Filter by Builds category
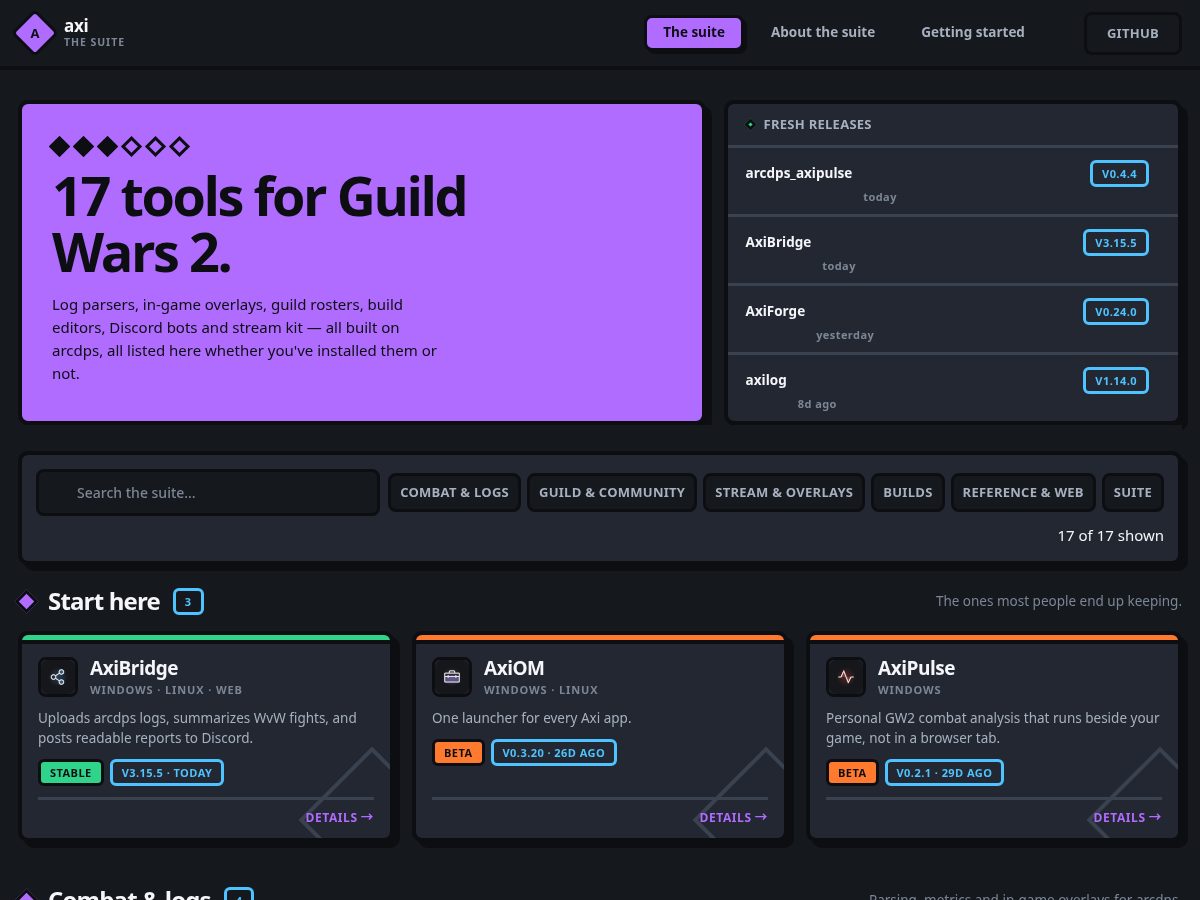1200x900 pixels. 908,492
